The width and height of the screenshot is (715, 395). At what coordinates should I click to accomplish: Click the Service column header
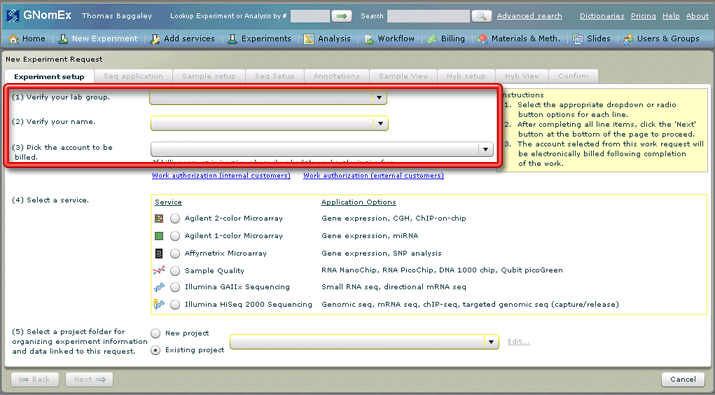point(168,203)
